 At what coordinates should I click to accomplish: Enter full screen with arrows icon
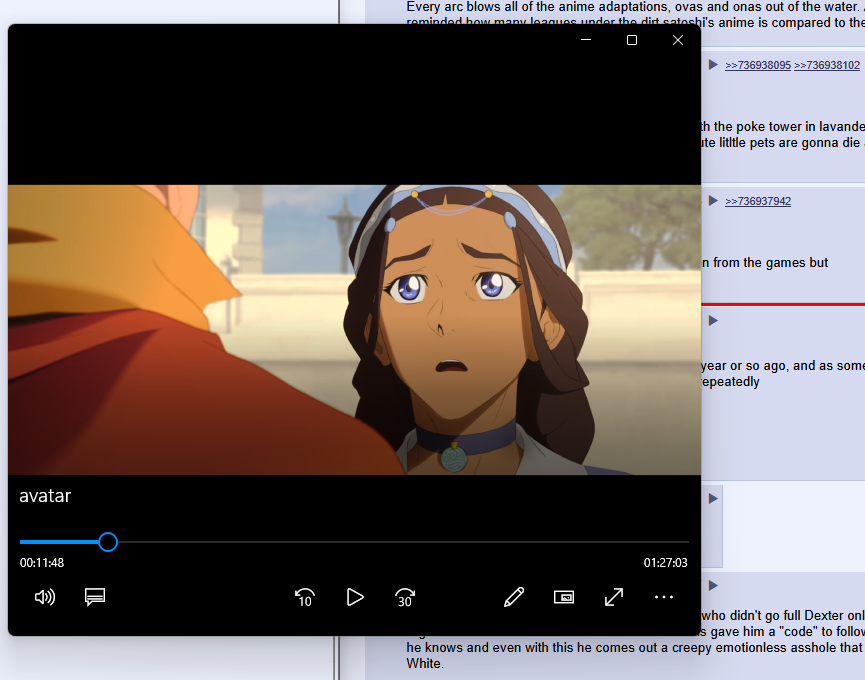point(614,597)
